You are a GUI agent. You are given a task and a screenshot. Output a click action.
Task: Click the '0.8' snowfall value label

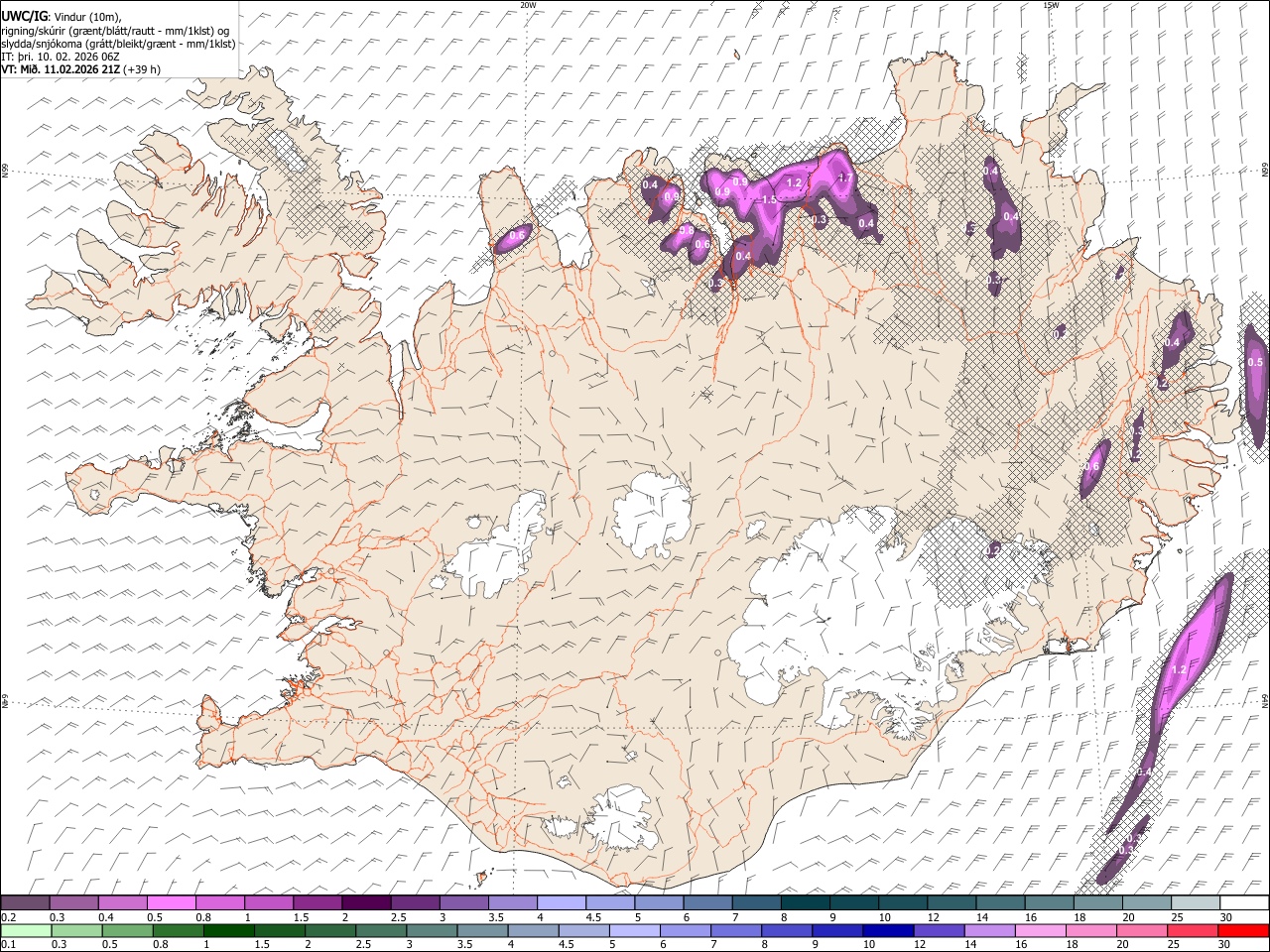687,230
